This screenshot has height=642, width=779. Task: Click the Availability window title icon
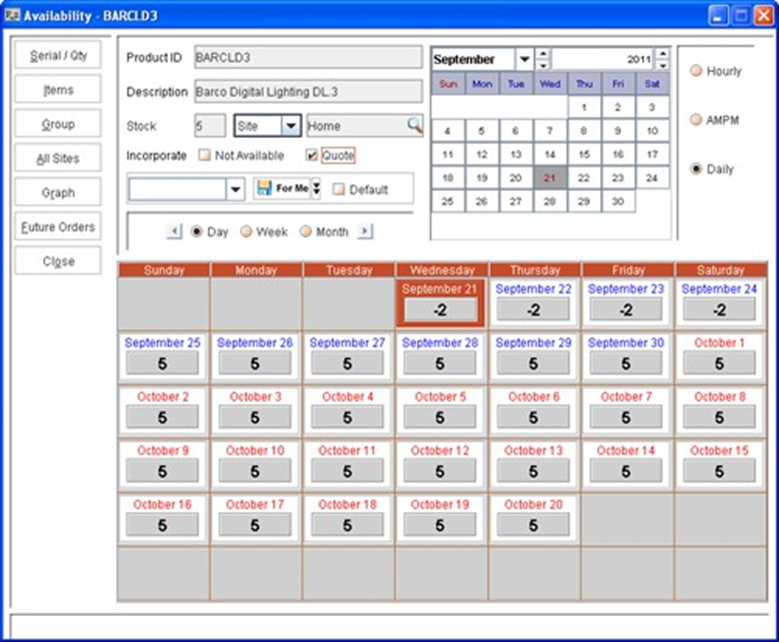point(12,15)
